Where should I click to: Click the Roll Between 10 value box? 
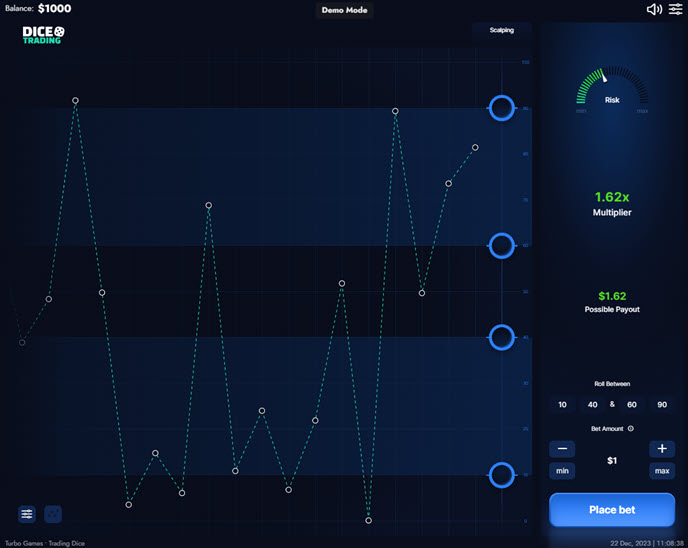pyautogui.click(x=562, y=404)
